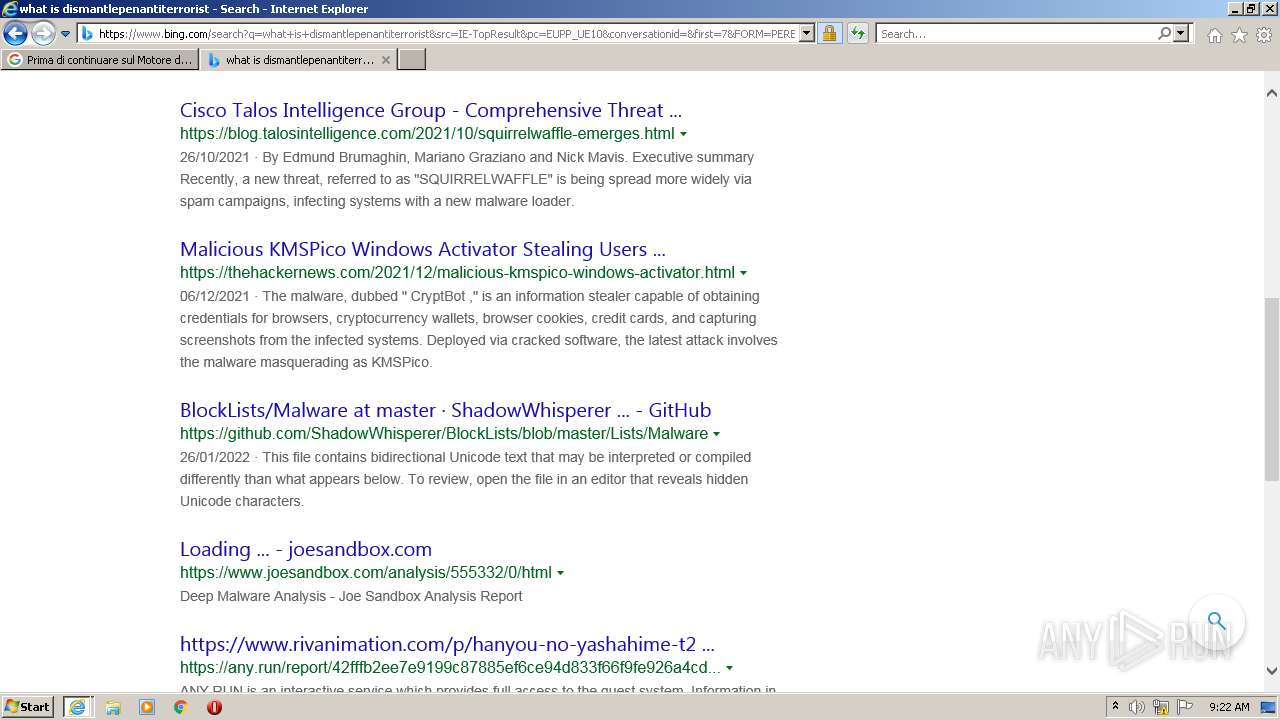The width and height of the screenshot is (1280, 720).
Task: Open the Cisco Talos Intelligence Group result
Action: pyautogui.click(x=431, y=110)
